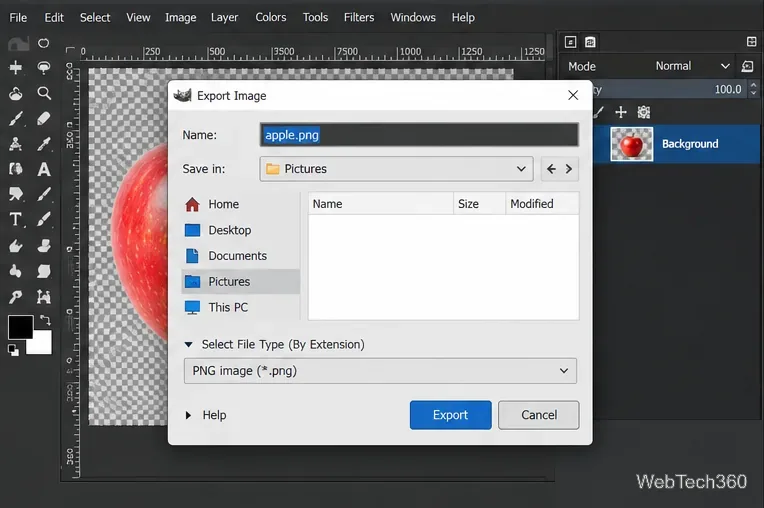Select the Paintbrush tool in toolbox
Screen dimensions: 764x508
tap(16, 119)
